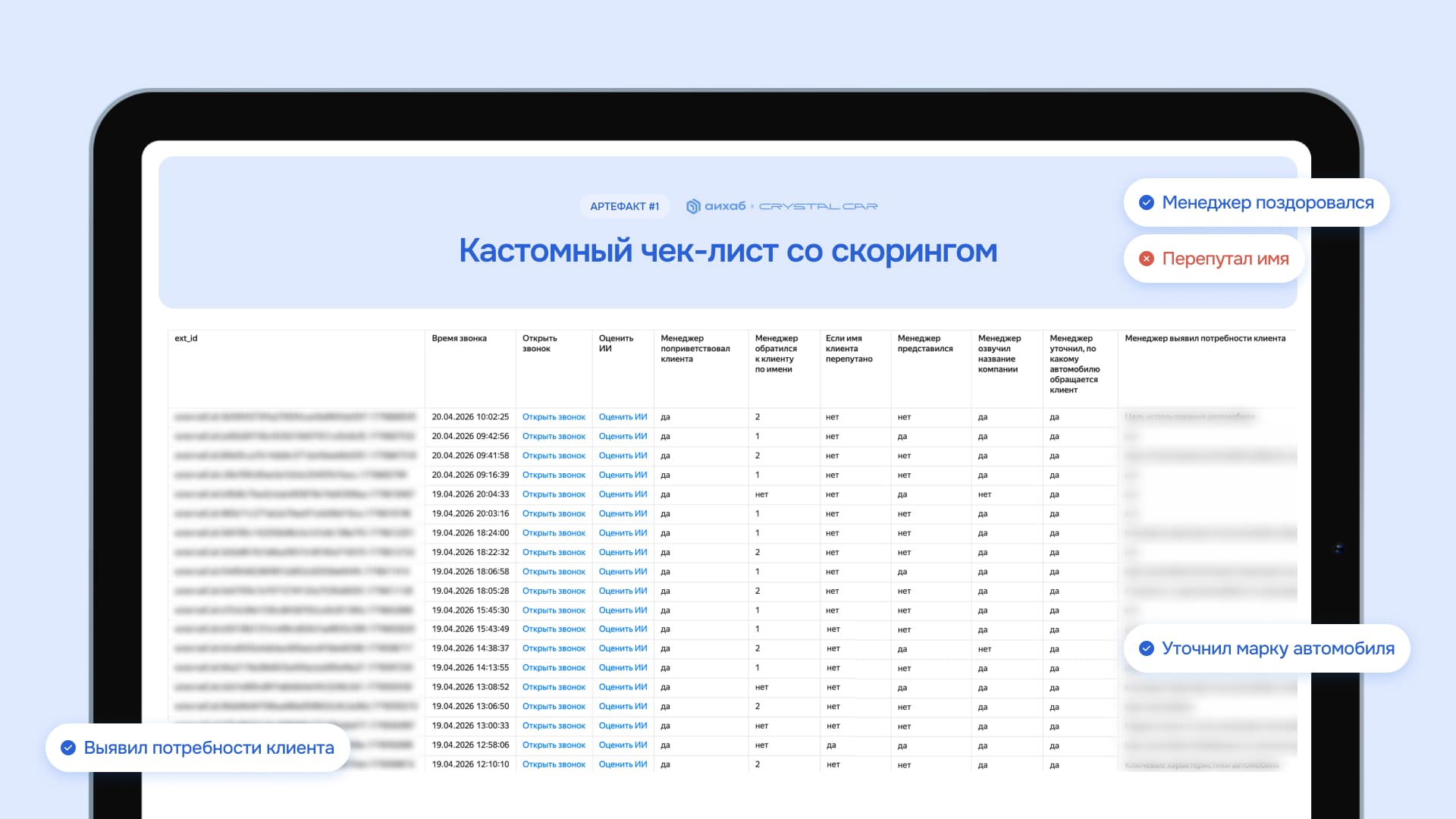Screen dimensions: 1456x819
Task: Open the call recorded at 20.04.2026 09:16:39
Action: [x=554, y=475]
